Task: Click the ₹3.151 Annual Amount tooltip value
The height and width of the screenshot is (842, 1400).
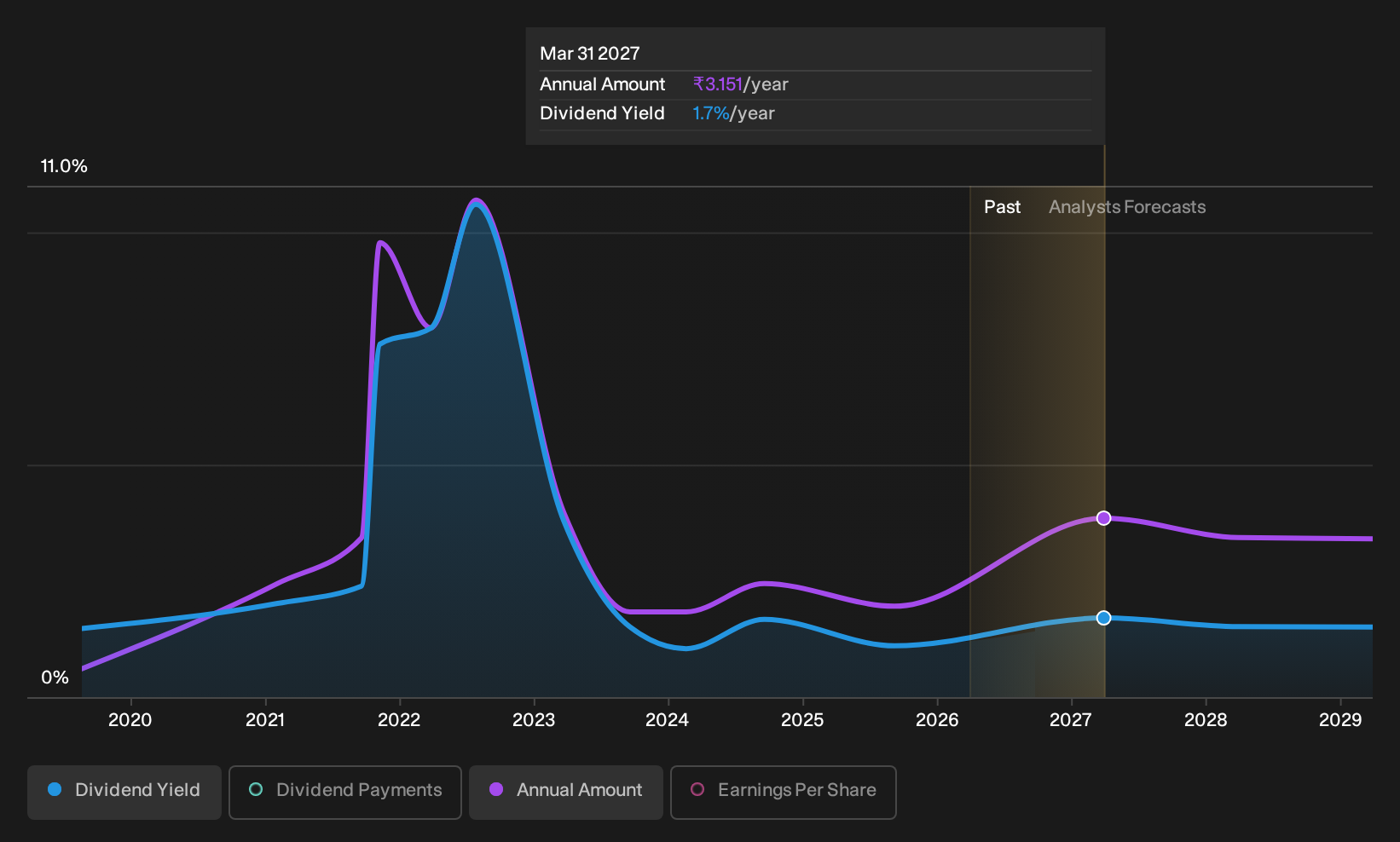Action: coord(718,84)
